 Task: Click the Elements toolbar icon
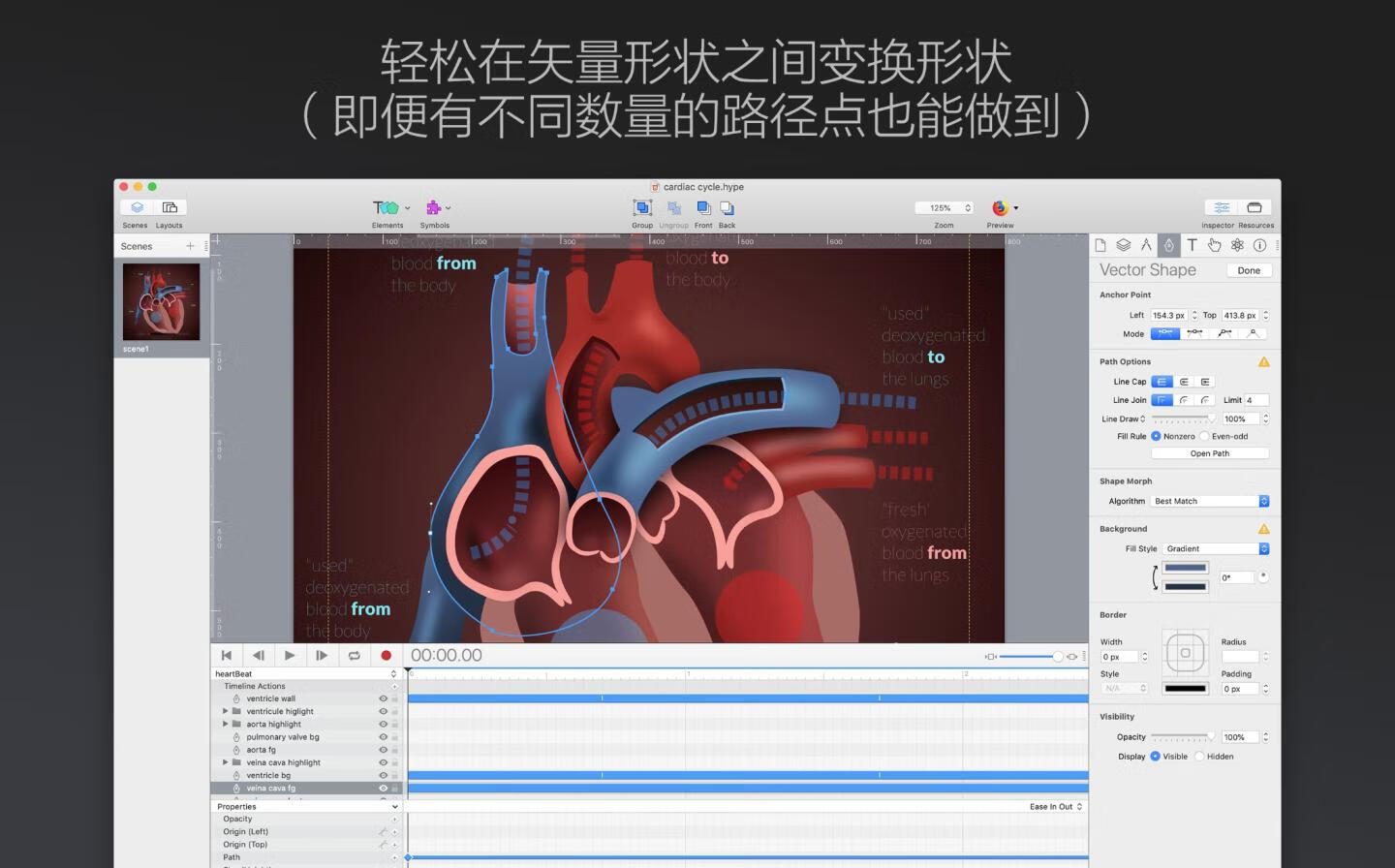click(386, 208)
